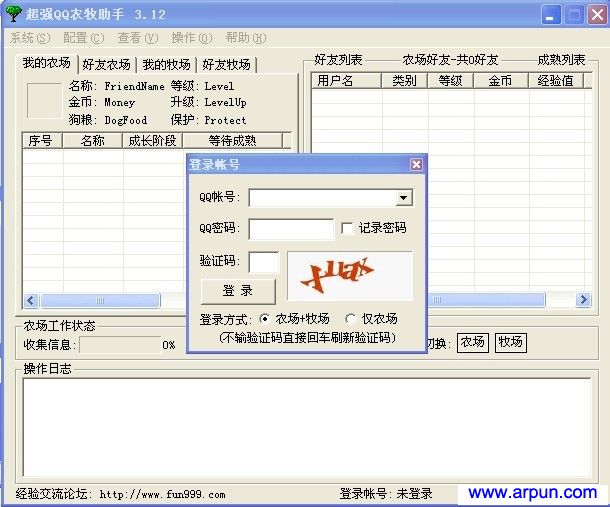
Task: Expand the QQ帐号 dropdown list
Action: (403, 198)
